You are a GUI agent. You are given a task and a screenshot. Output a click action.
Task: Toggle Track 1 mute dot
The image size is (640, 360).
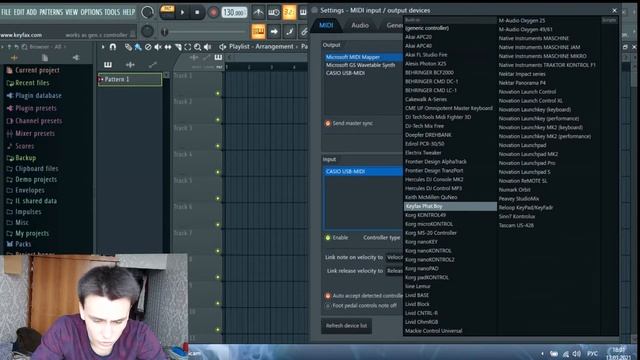(218, 93)
